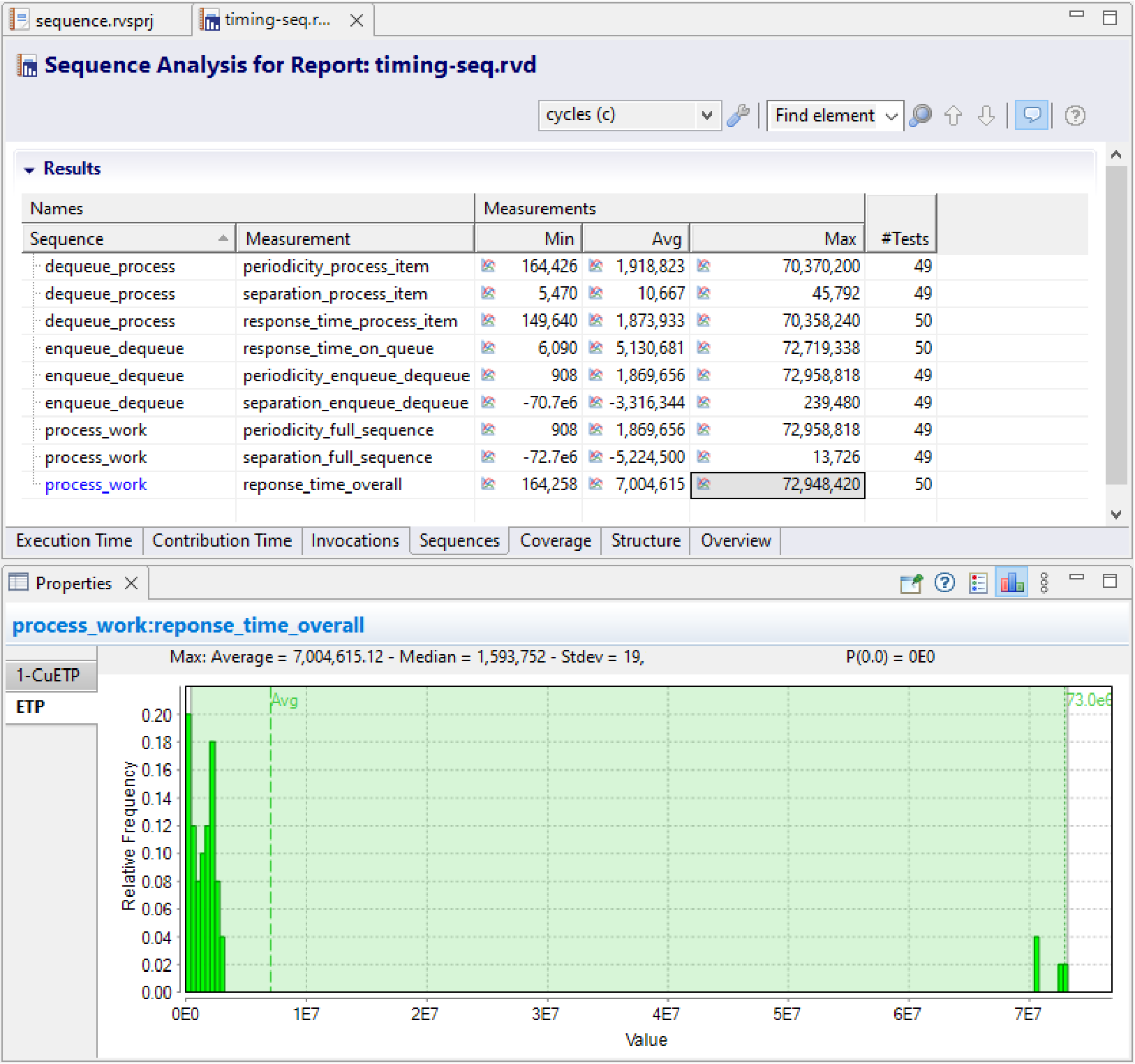
Task: Click chart icon beside the 72,948,420 Max value
Action: coord(704,484)
